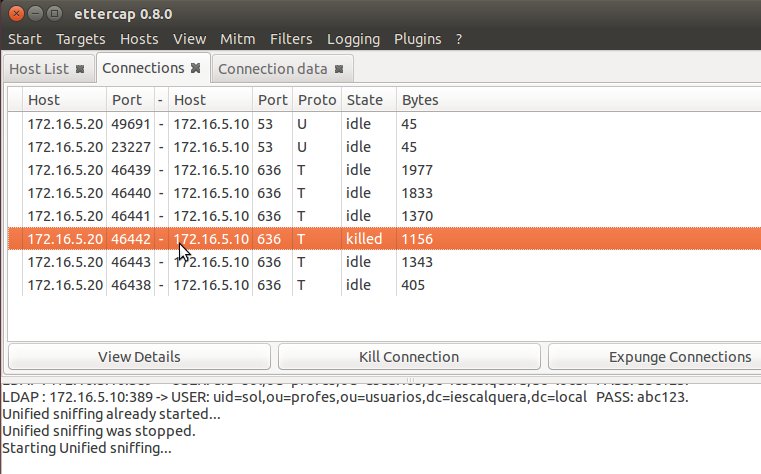761x474 pixels.
Task: Click the View Details button
Action: (x=139, y=357)
